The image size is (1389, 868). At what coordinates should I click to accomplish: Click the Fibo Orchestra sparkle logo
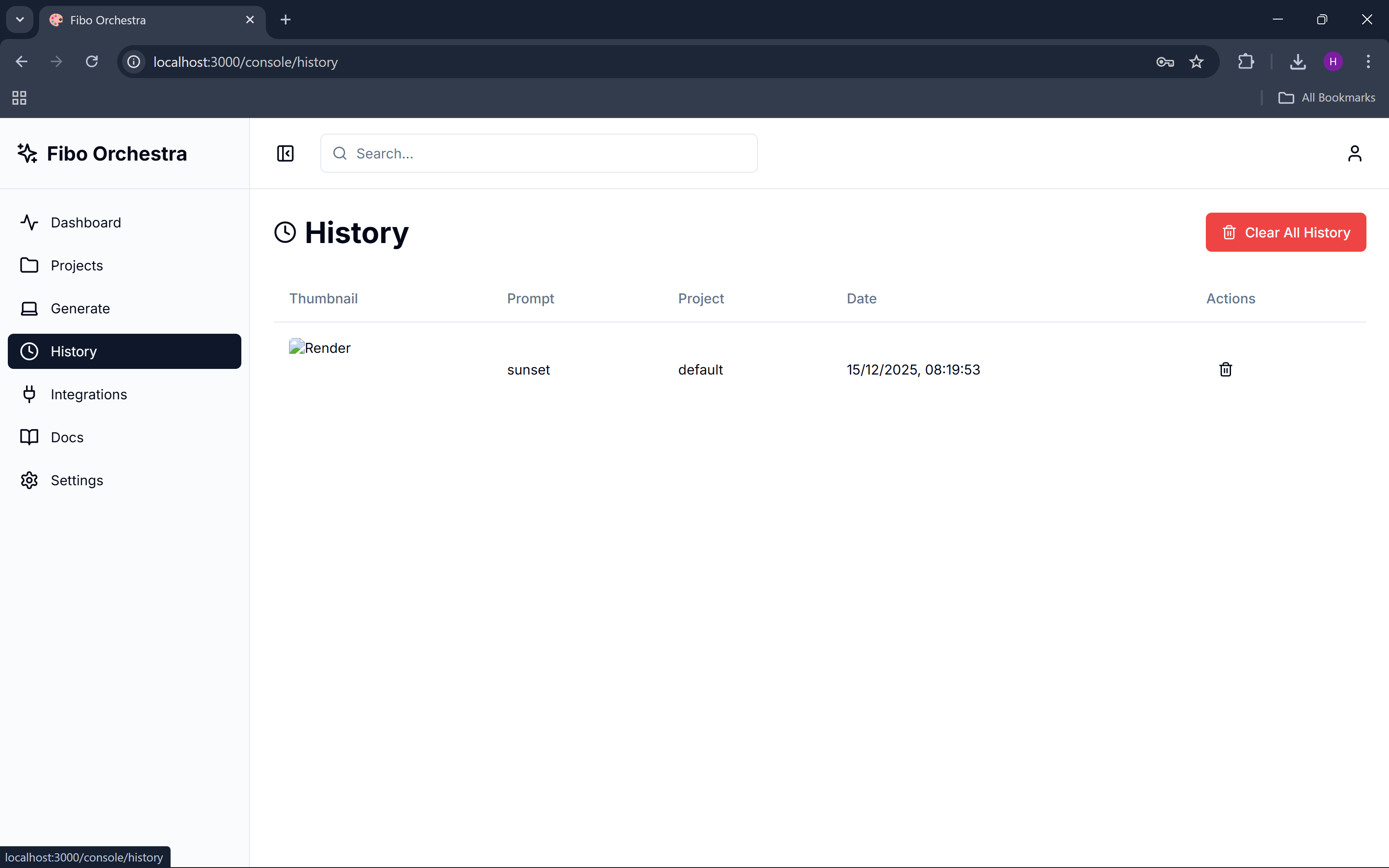27,153
